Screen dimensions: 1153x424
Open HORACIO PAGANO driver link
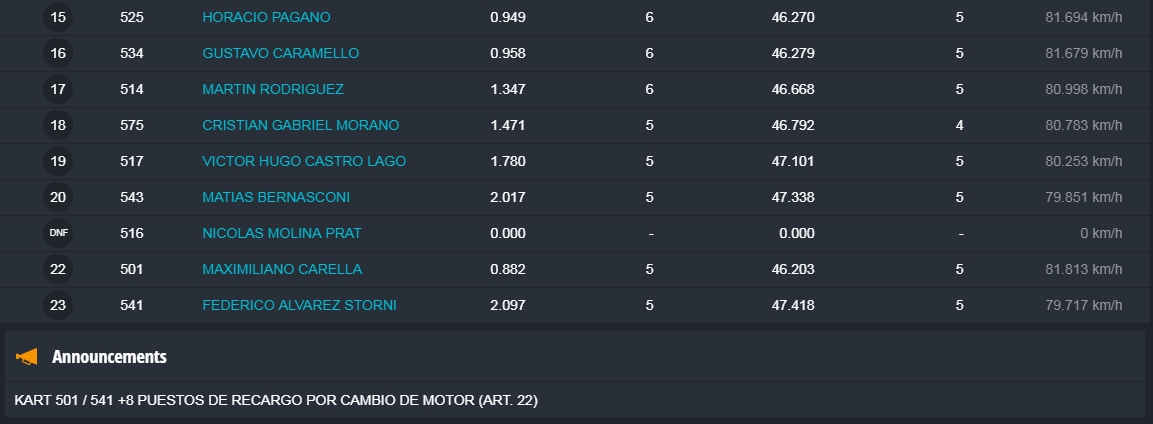(x=266, y=17)
